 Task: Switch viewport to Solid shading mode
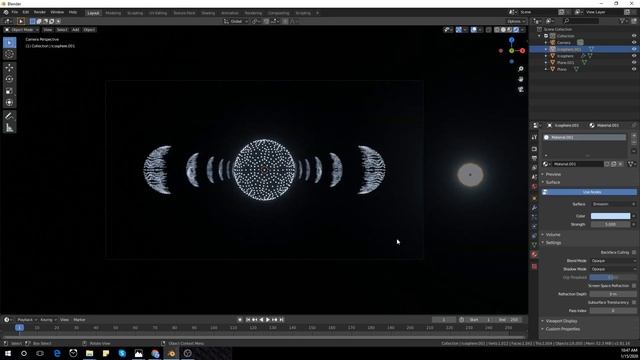click(503, 30)
